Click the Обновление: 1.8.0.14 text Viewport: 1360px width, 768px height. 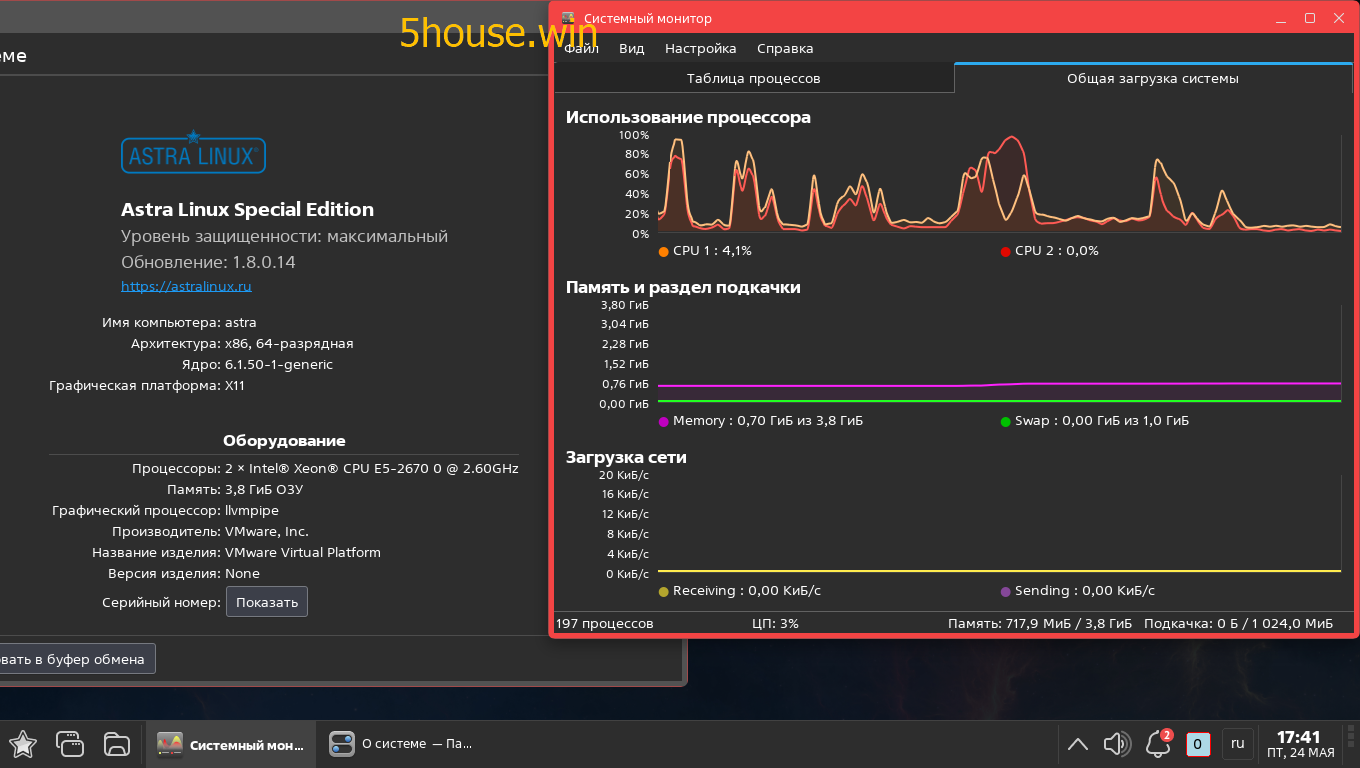point(208,262)
